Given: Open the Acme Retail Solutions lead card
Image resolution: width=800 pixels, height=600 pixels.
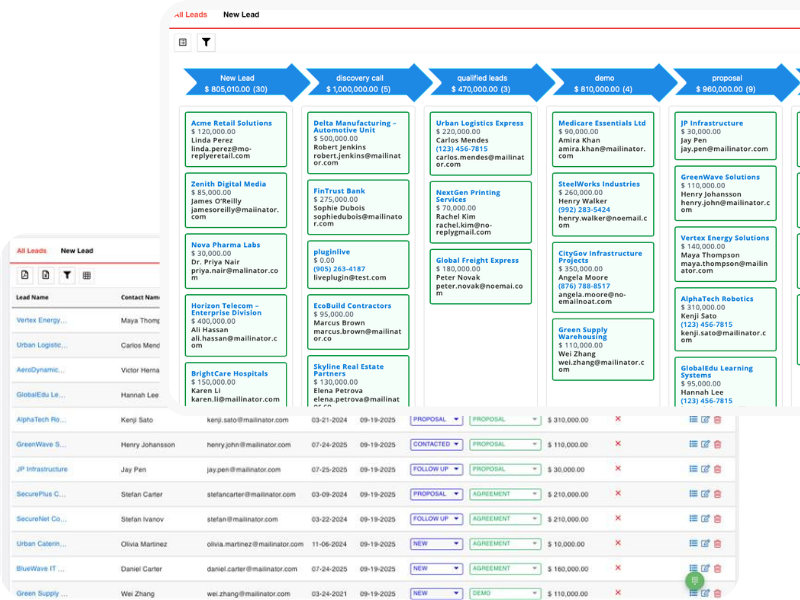Looking at the screenshot, I should 231,123.
